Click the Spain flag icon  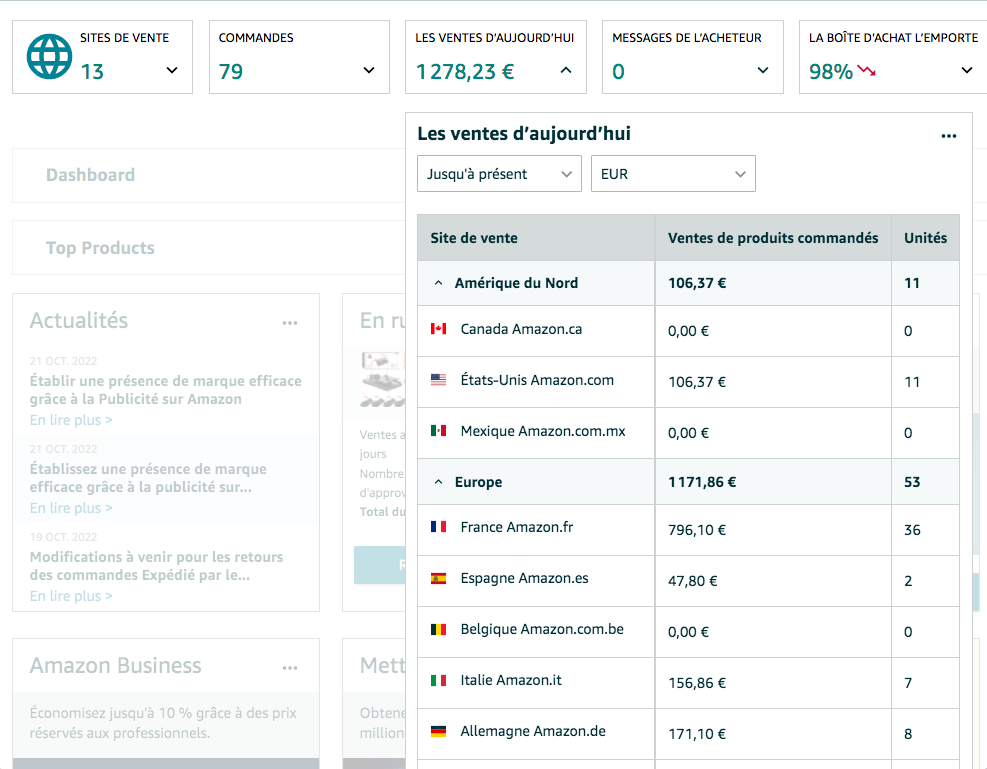(x=439, y=578)
